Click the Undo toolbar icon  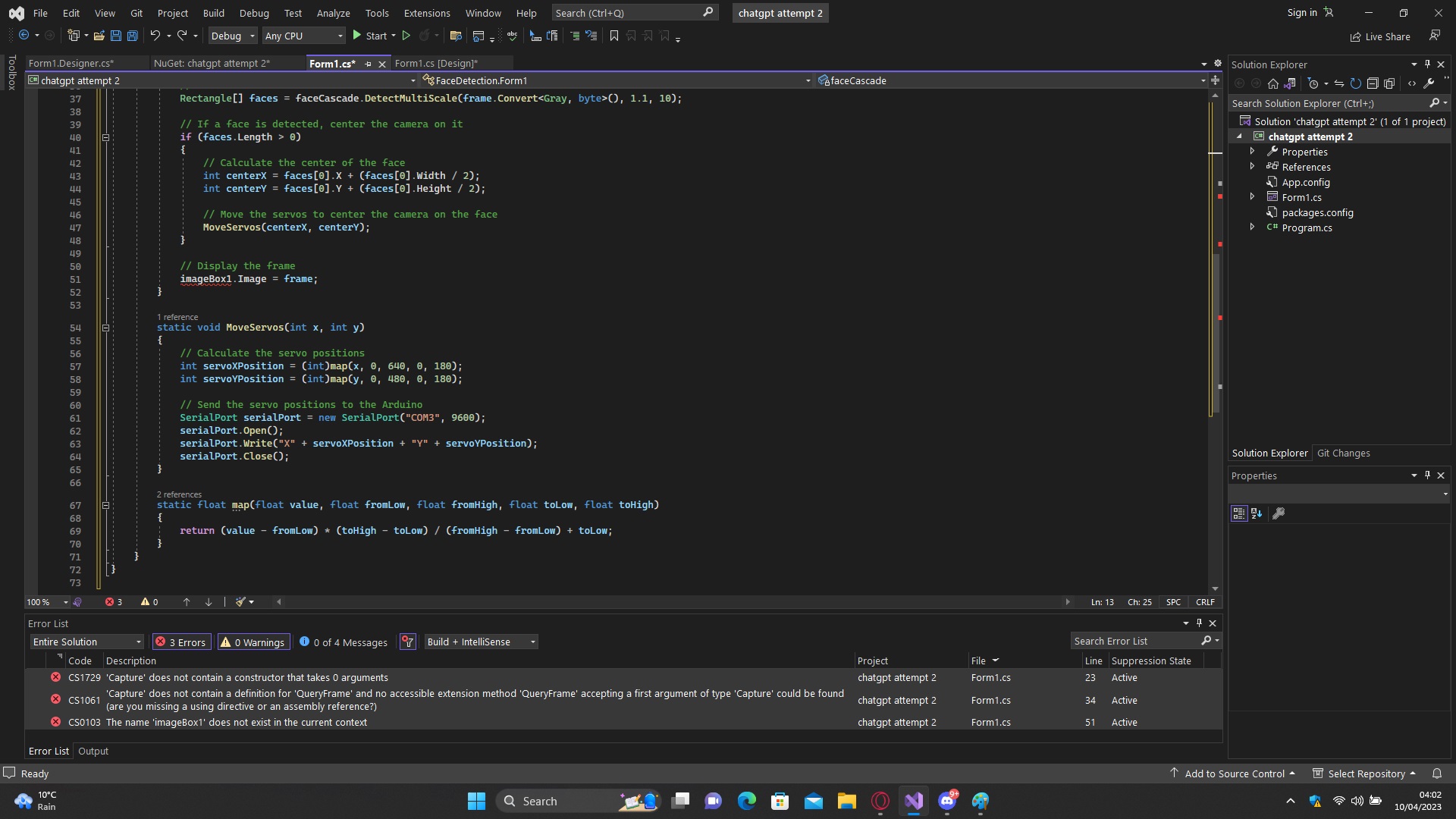point(155,36)
